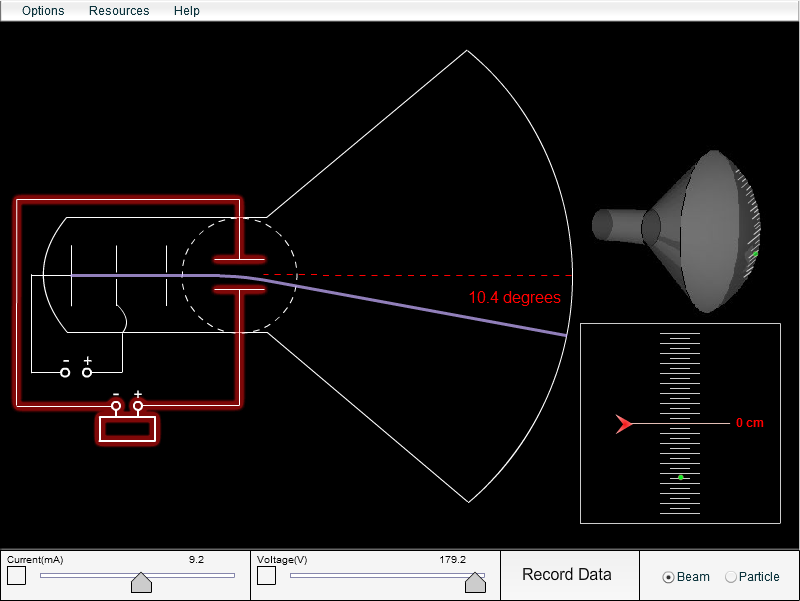Toggle the Voltage(V) checkbox
The height and width of the screenshot is (601, 800).
pyautogui.click(x=266, y=577)
